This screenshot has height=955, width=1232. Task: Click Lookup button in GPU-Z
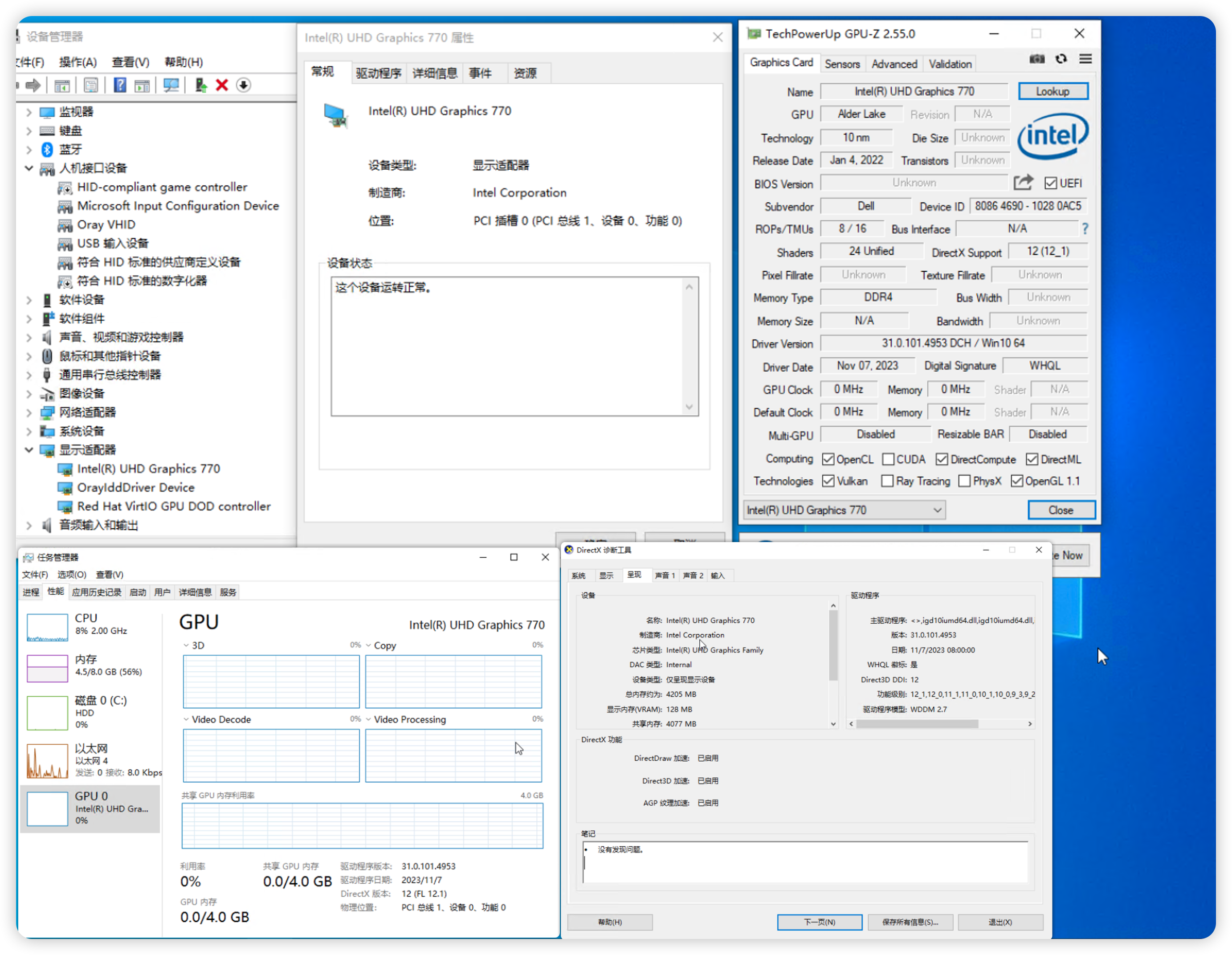click(x=1053, y=91)
